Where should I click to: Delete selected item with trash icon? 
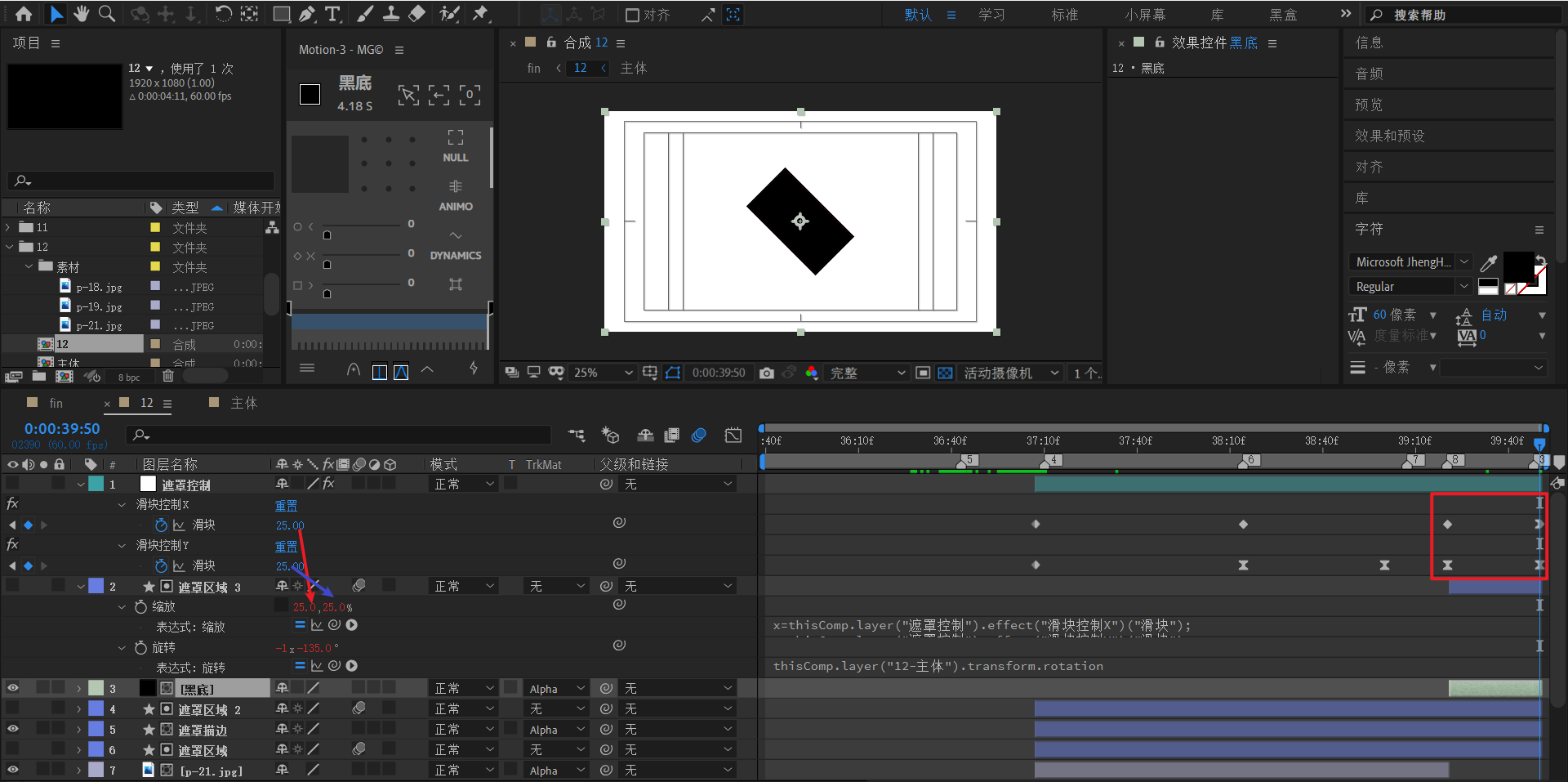coord(167,376)
